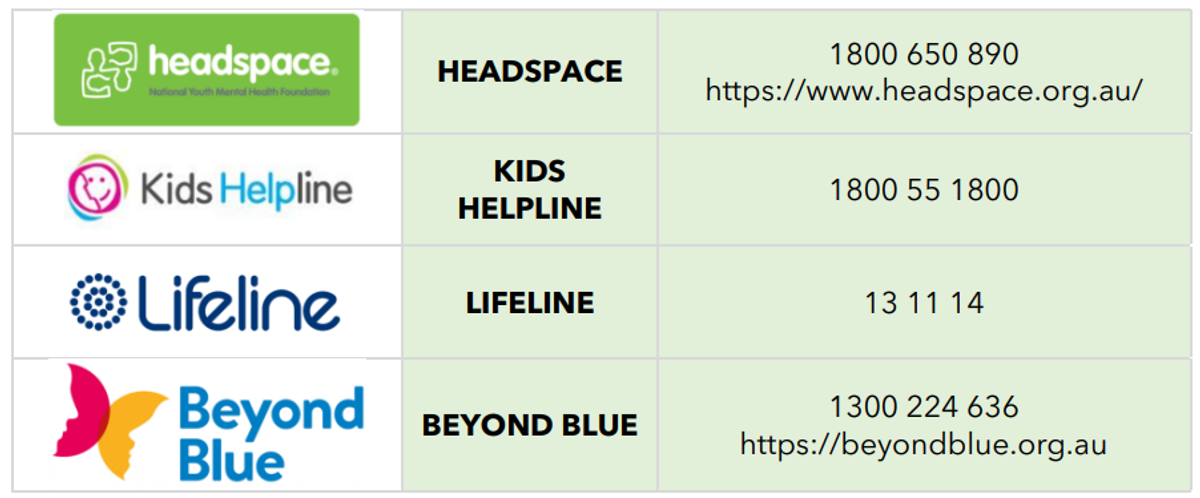Click the Lifeline wordmark logo text
This screenshot has height=498, width=1200.
[238, 302]
